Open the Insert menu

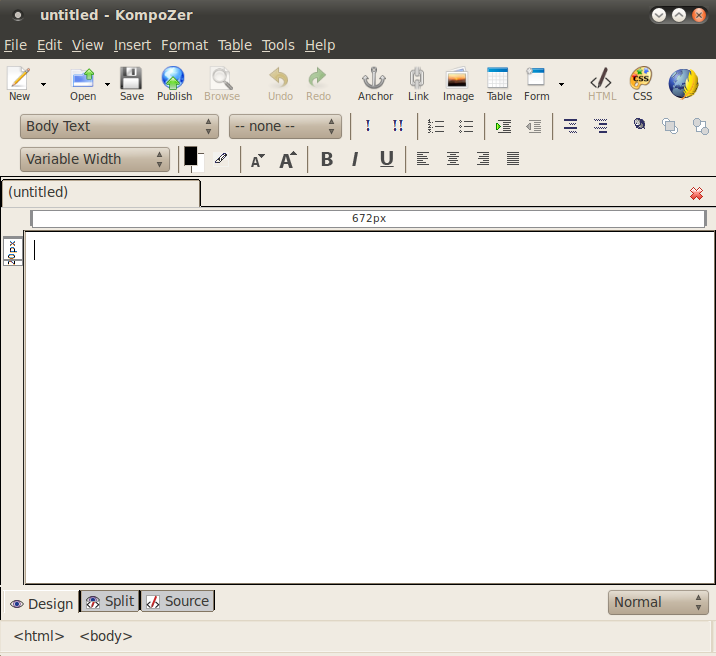click(x=132, y=45)
